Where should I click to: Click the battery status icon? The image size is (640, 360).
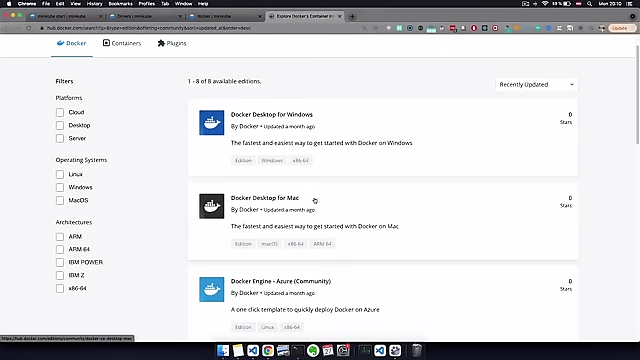(x=567, y=4)
